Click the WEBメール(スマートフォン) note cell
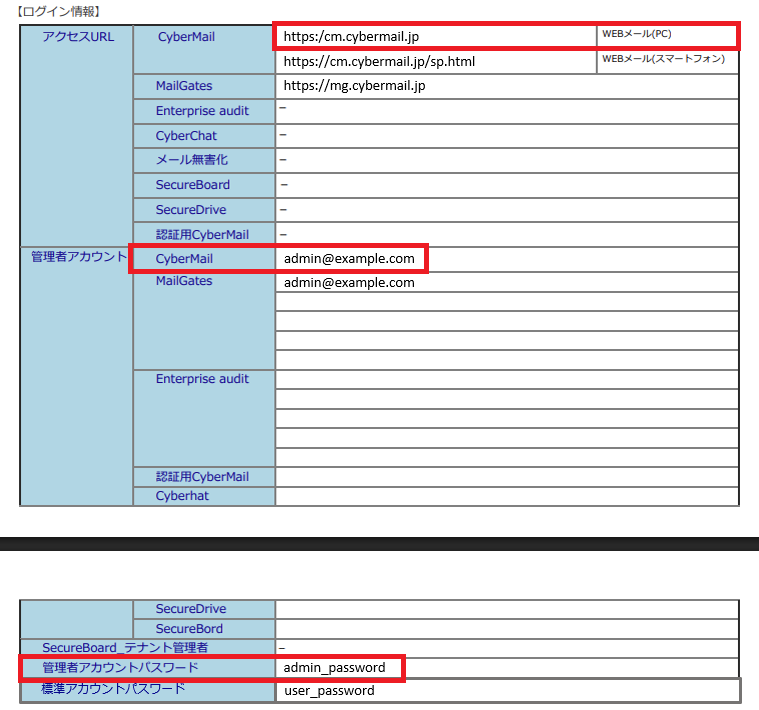The image size is (759, 710). coord(663,59)
